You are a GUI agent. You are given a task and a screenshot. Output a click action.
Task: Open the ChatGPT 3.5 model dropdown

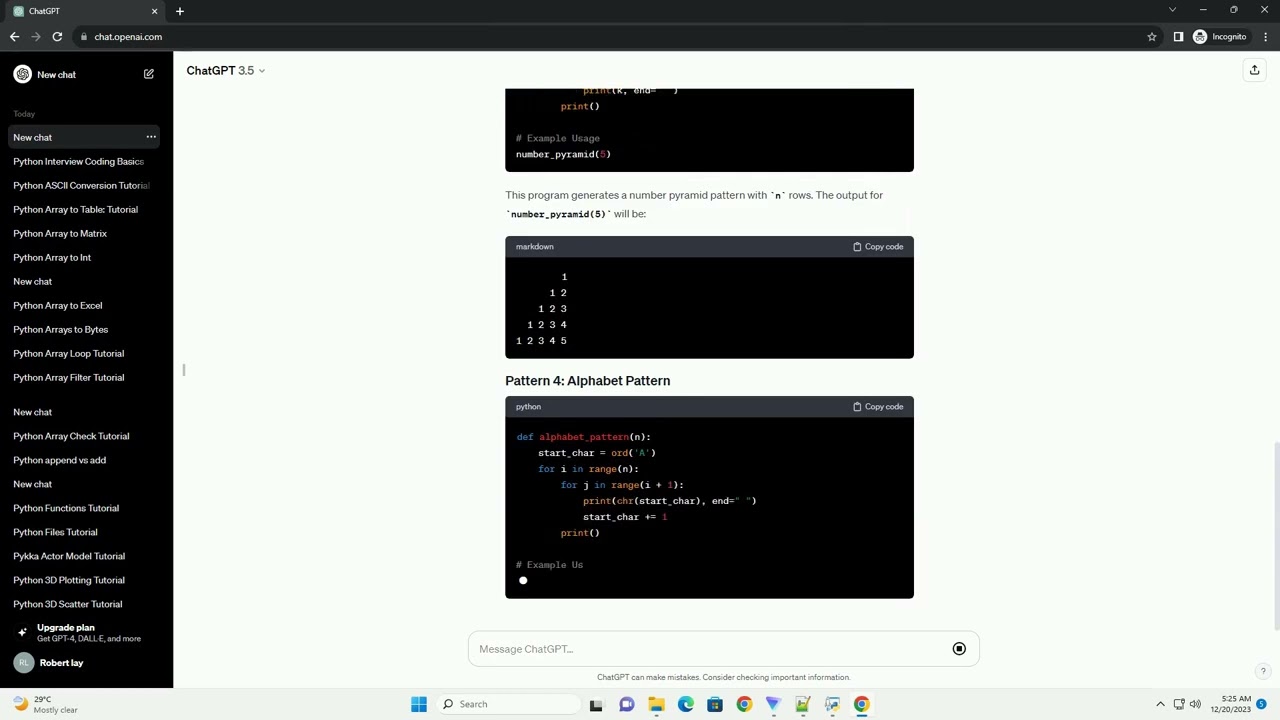pos(226,71)
